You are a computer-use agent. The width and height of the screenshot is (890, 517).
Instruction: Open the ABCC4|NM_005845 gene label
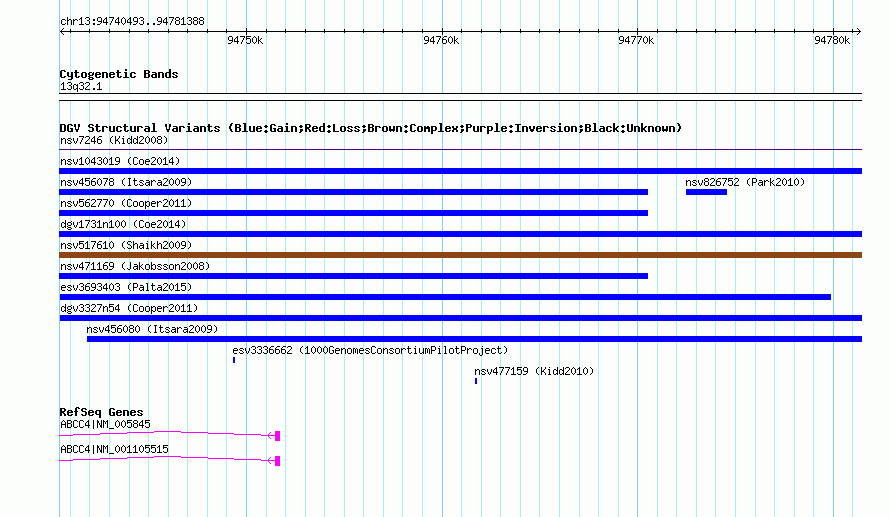pyautogui.click(x=105, y=424)
